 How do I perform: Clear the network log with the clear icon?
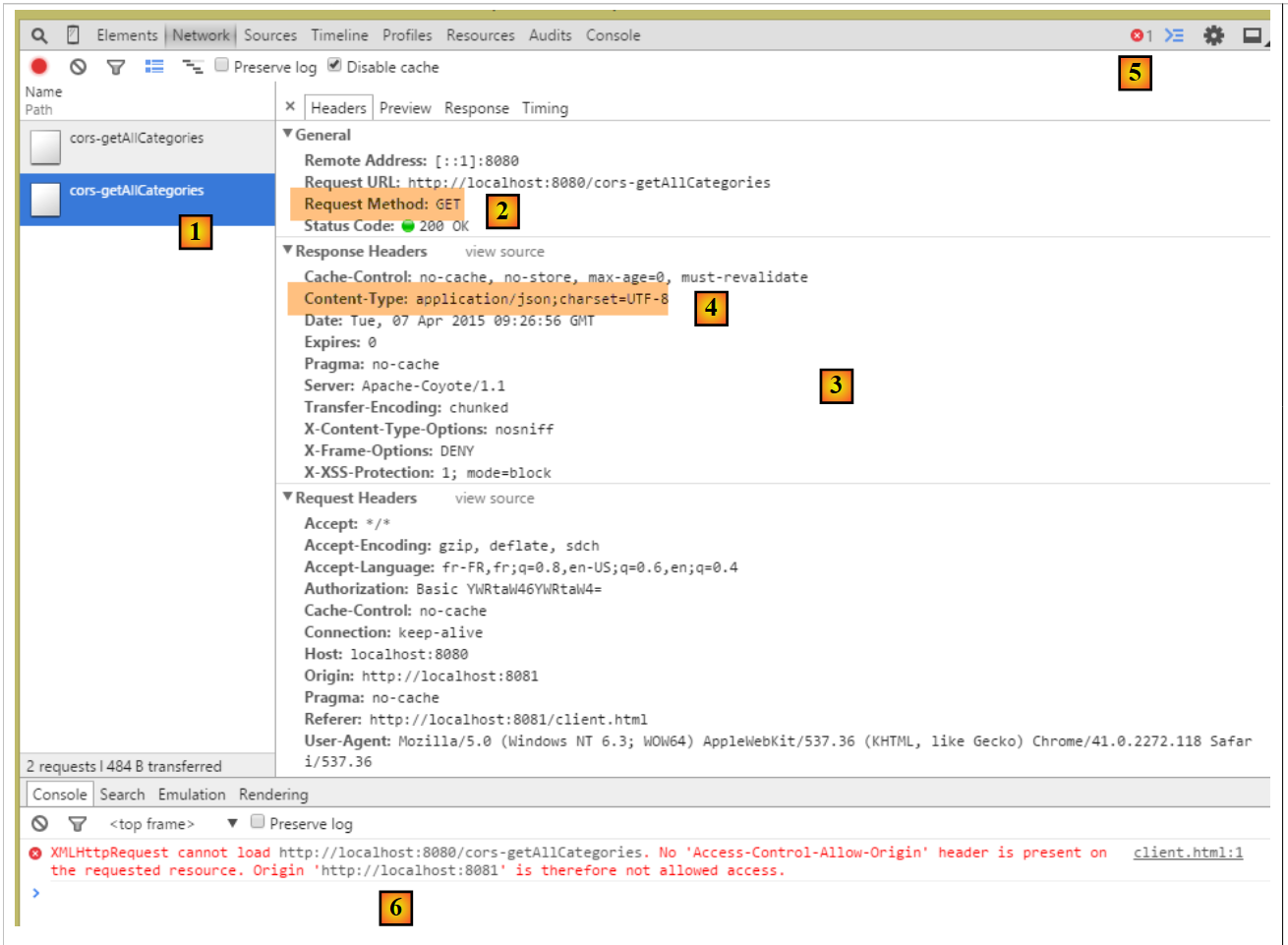coord(78,67)
